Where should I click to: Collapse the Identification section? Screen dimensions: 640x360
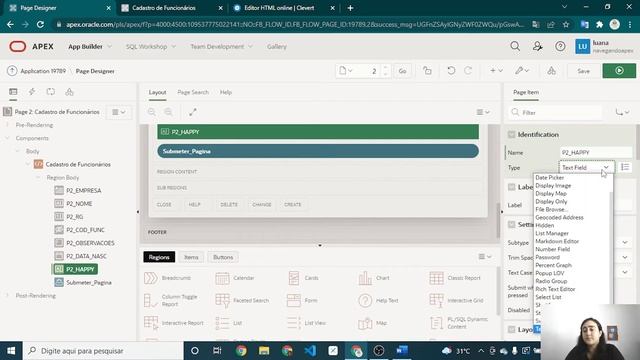coord(511,134)
